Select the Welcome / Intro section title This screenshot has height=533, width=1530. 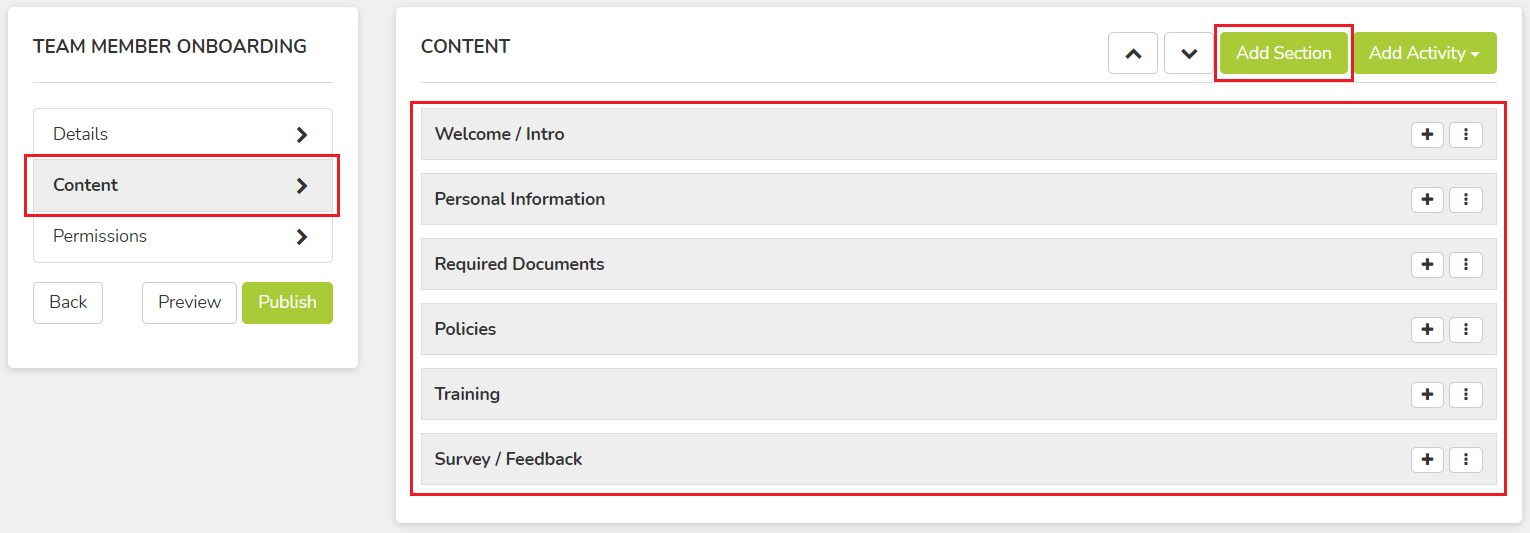(499, 134)
